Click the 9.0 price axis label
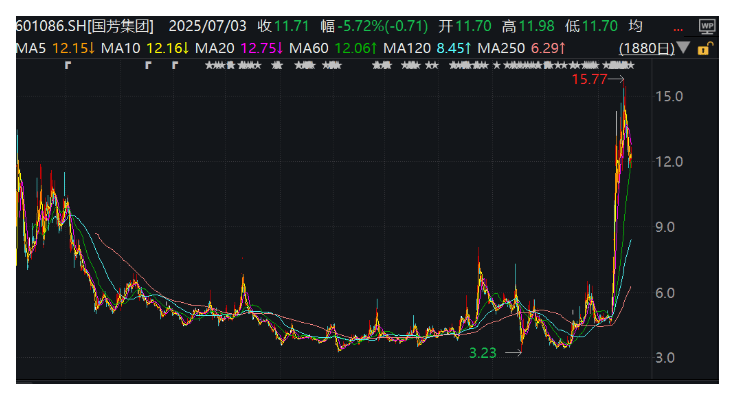 [665, 227]
